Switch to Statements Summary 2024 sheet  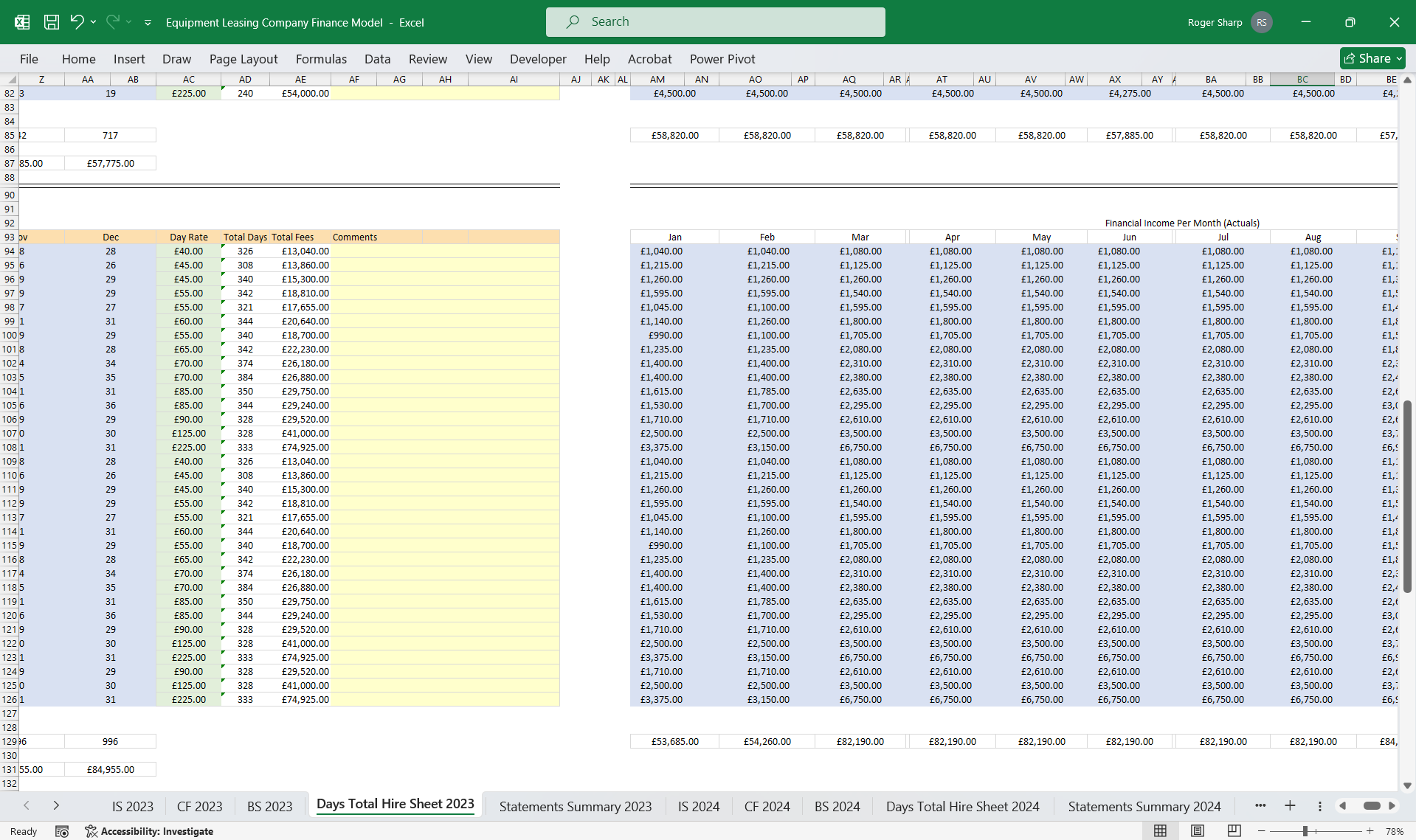[1144, 806]
